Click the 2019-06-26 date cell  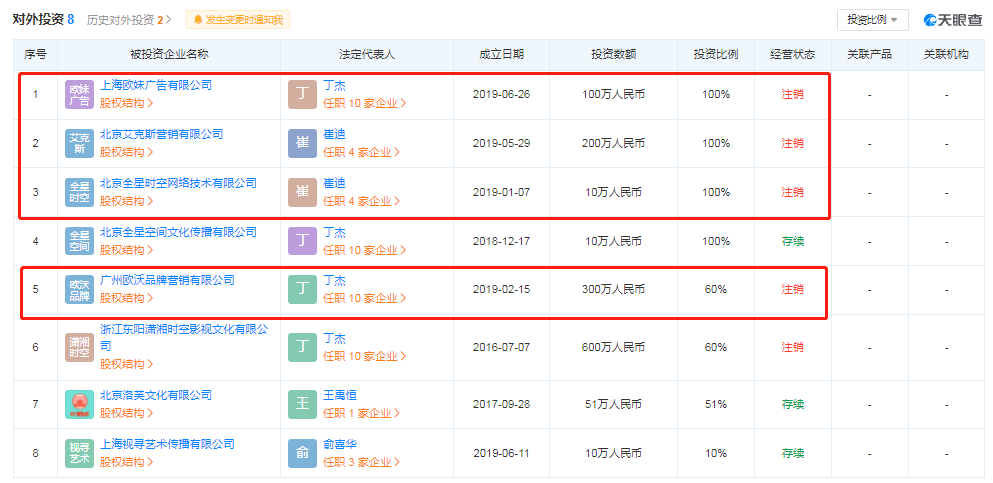(502, 94)
